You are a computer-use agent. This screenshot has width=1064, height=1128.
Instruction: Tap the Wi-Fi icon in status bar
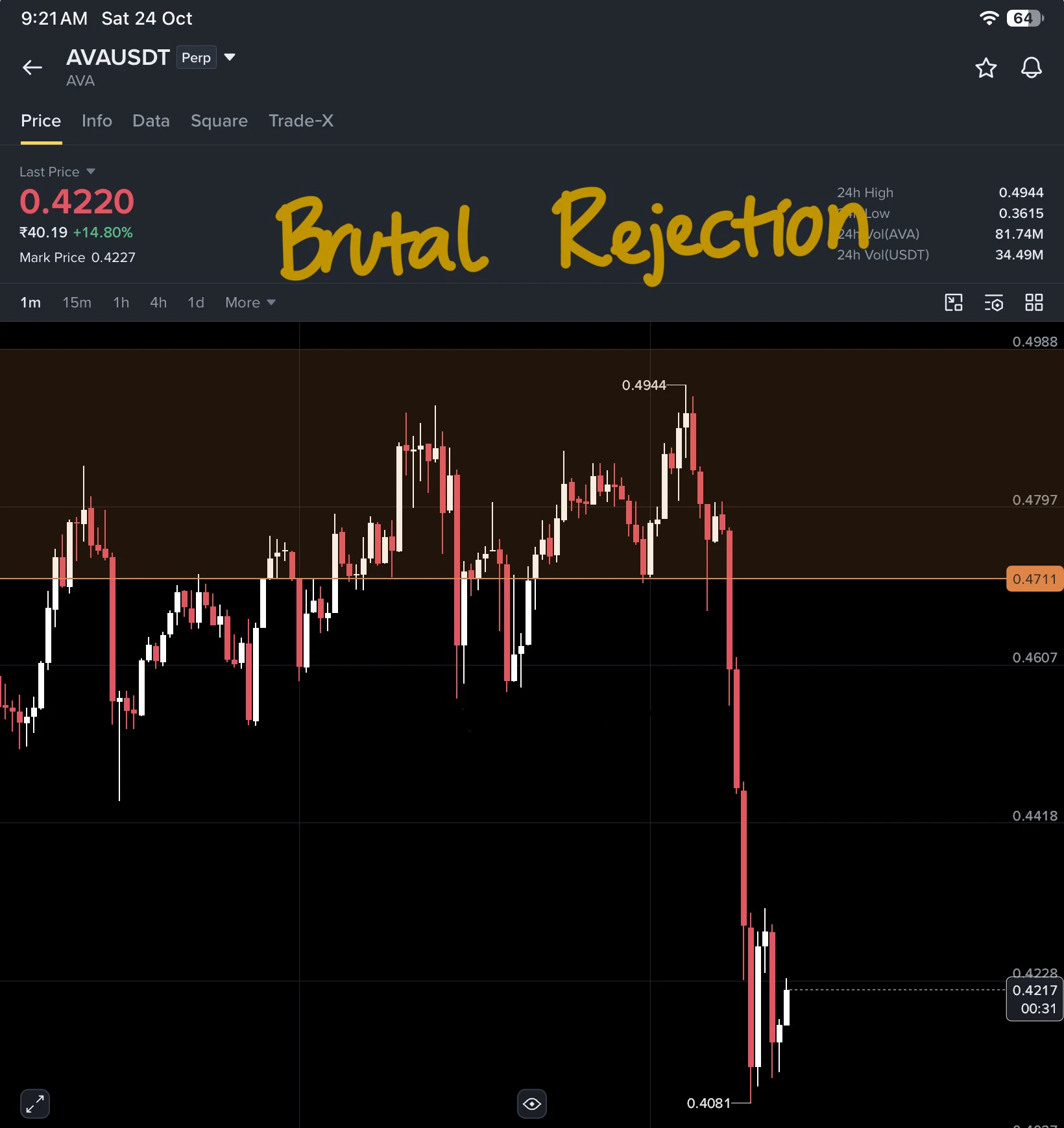[x=989, y=18]
